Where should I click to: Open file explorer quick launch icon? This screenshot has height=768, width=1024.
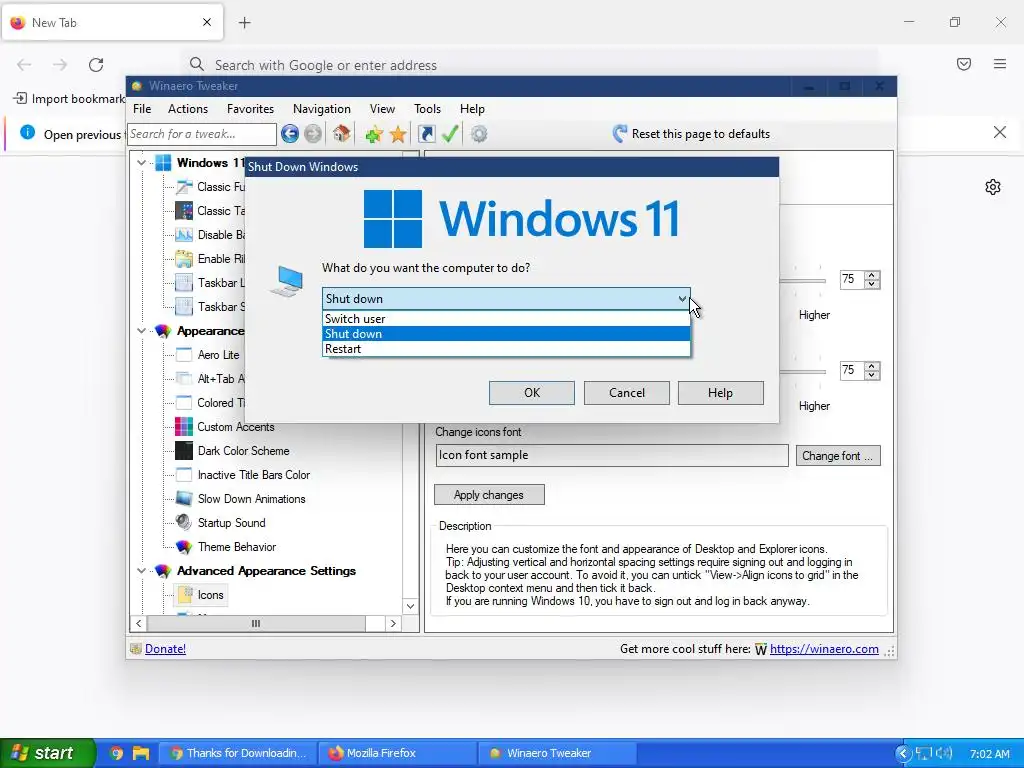(x=140, y=753)
